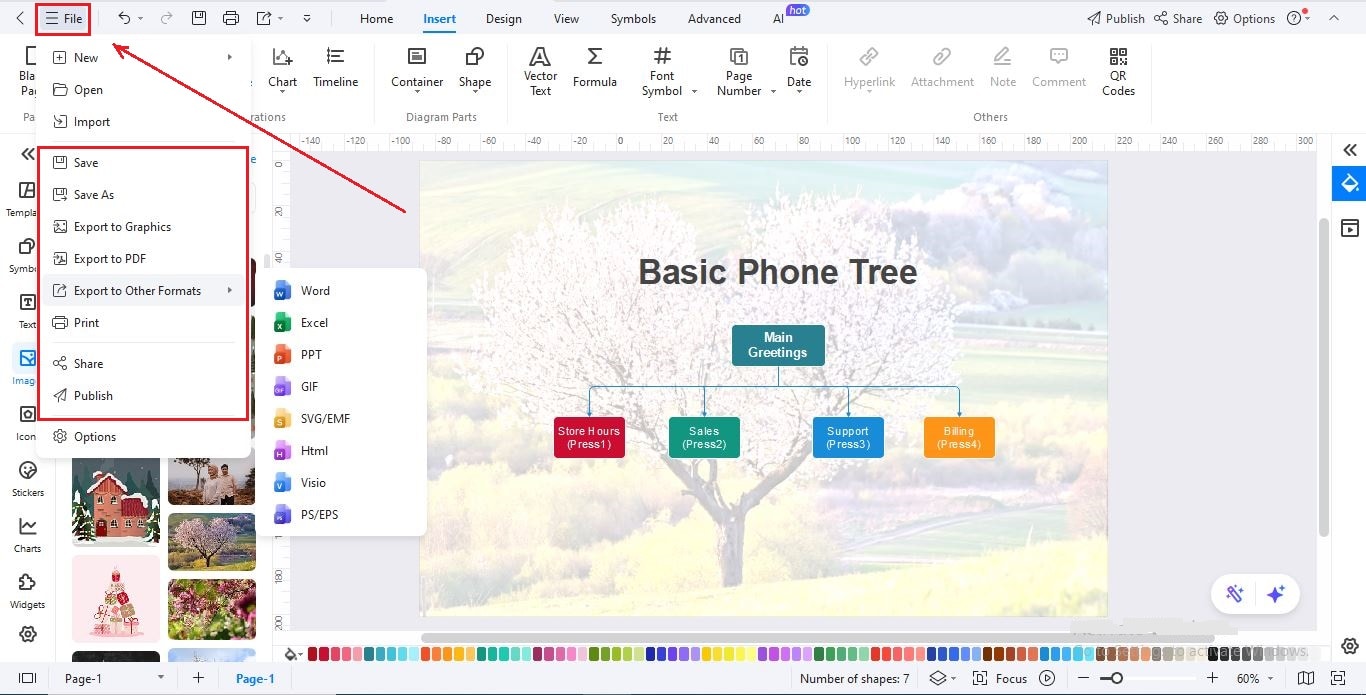Click the Undo arrow icon
This screenshot has width=1366, height=695.
124,18
